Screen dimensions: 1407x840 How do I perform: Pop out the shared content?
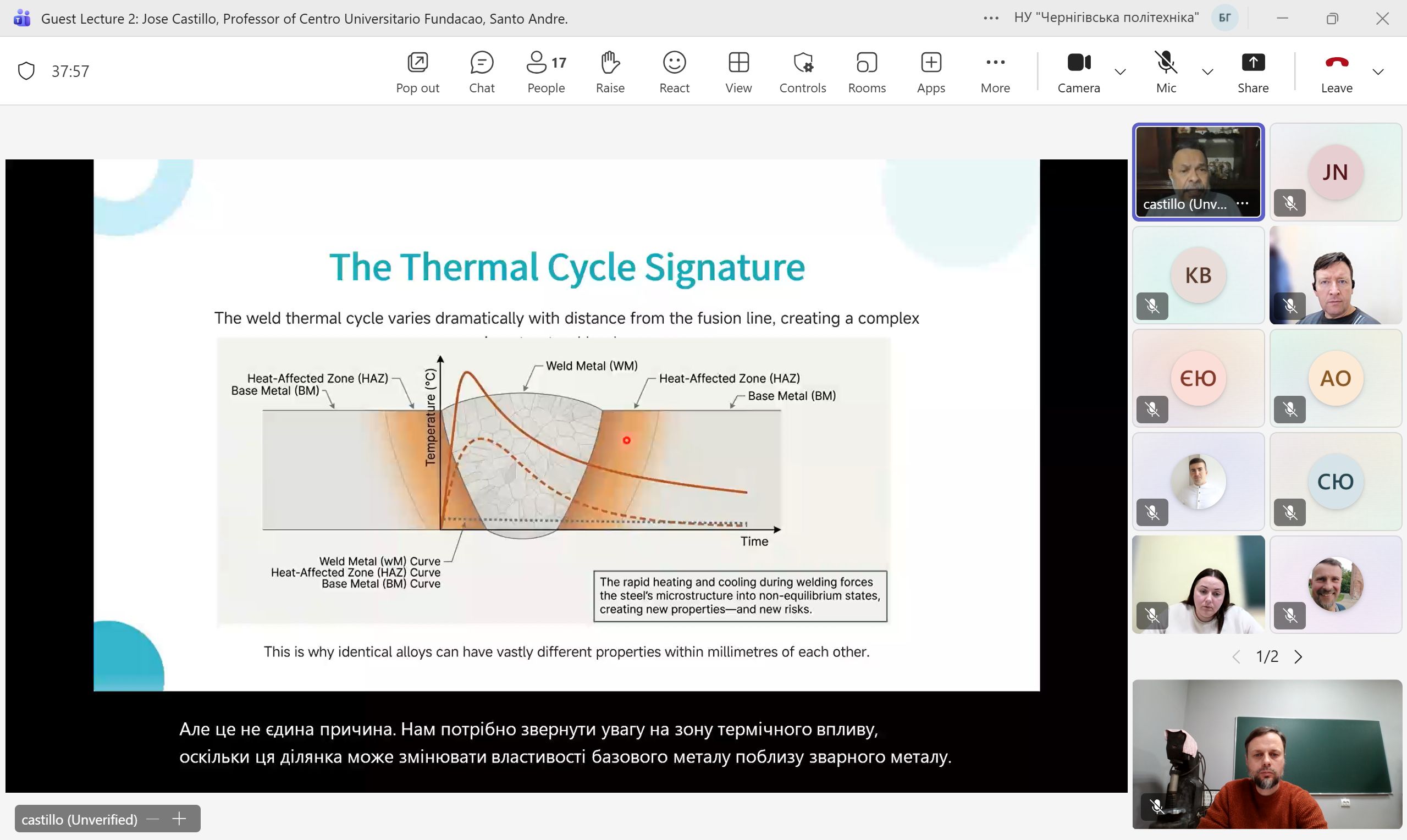tap(418, 71)
